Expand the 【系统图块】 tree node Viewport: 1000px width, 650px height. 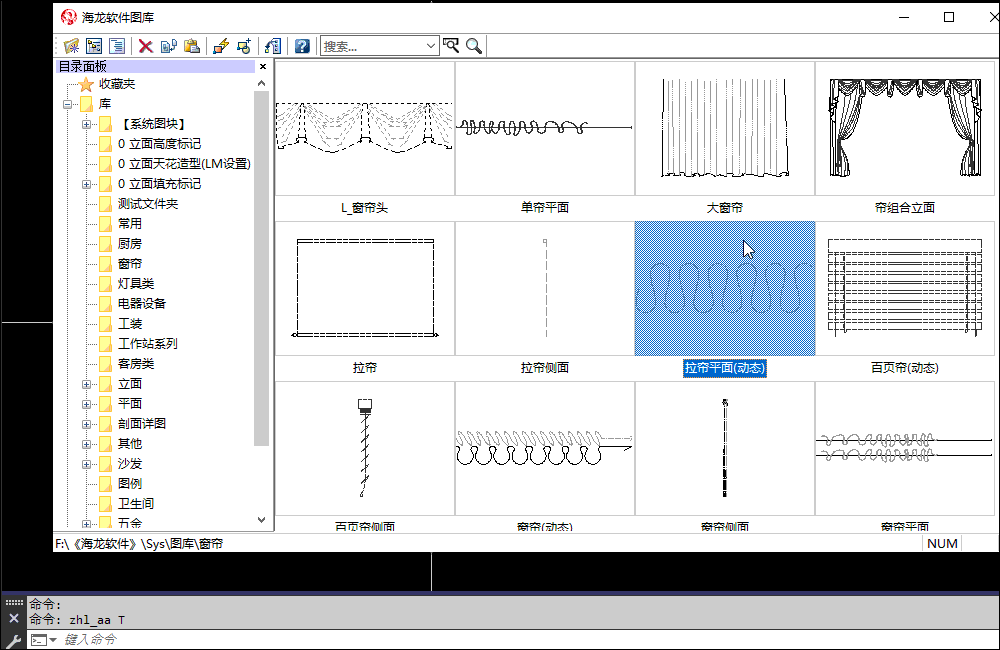click(87, 124)
